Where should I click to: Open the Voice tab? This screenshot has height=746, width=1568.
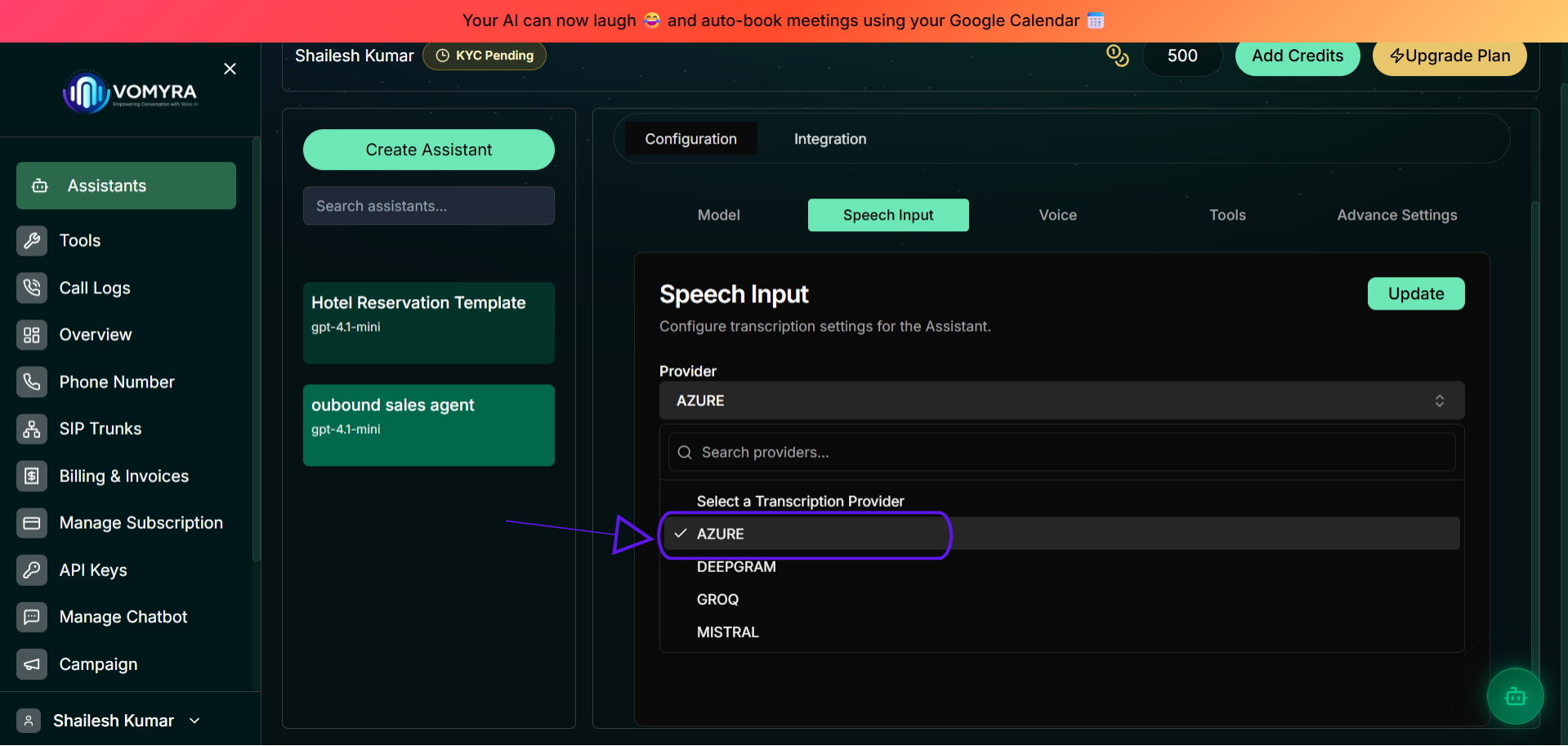[1058, 215]
